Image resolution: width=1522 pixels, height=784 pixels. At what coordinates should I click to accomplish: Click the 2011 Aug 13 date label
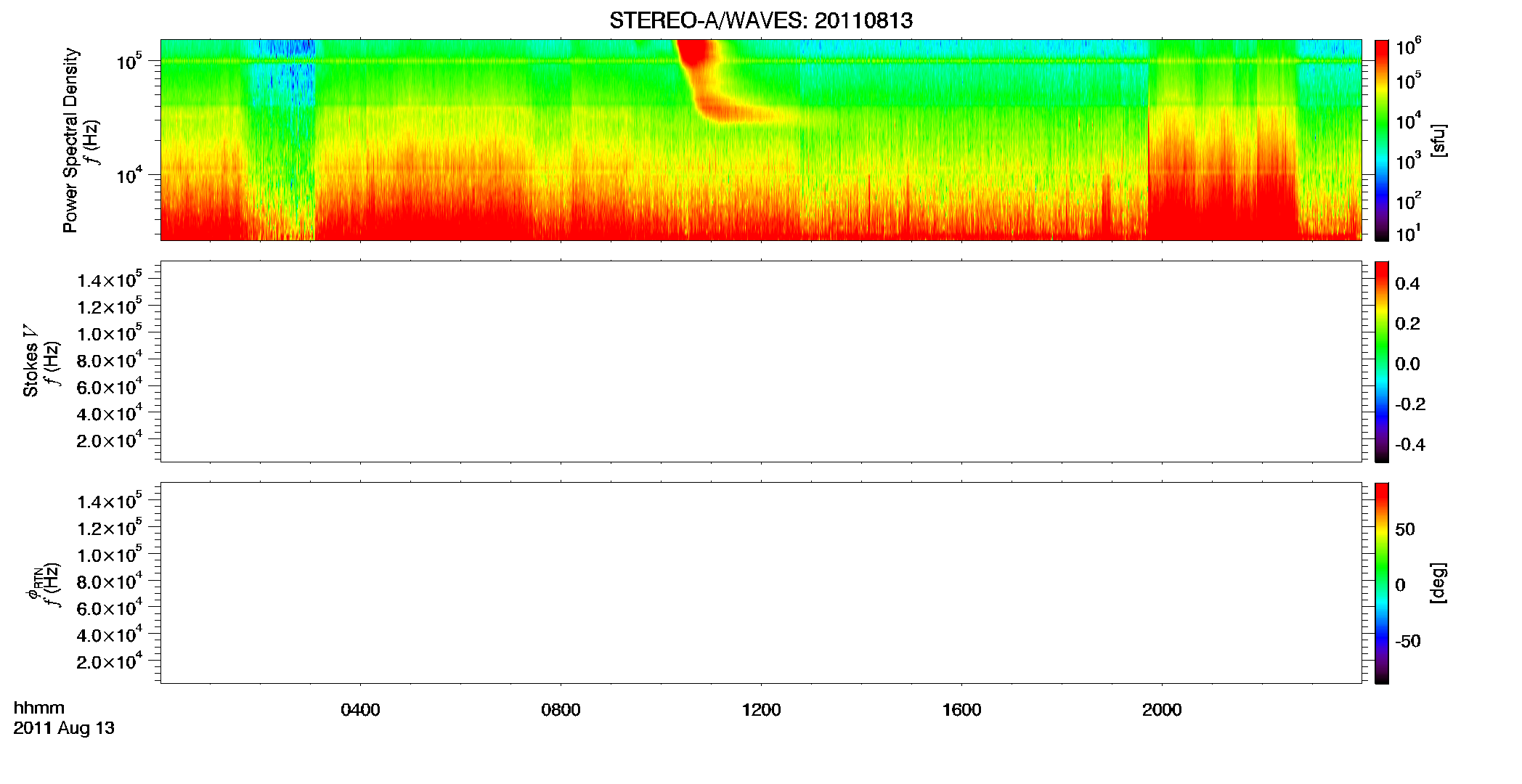(64, 728)
